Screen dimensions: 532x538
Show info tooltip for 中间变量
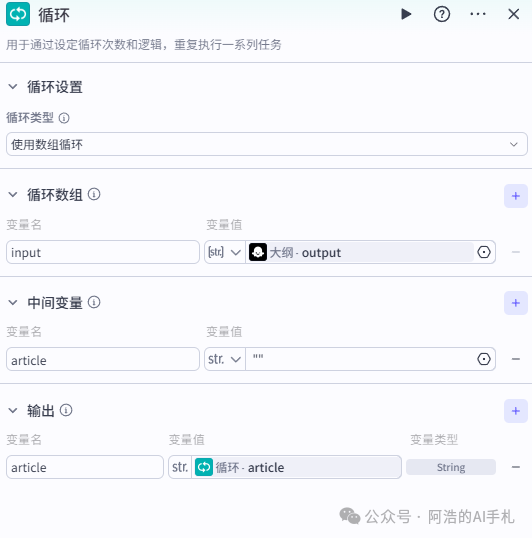[94, 302]
